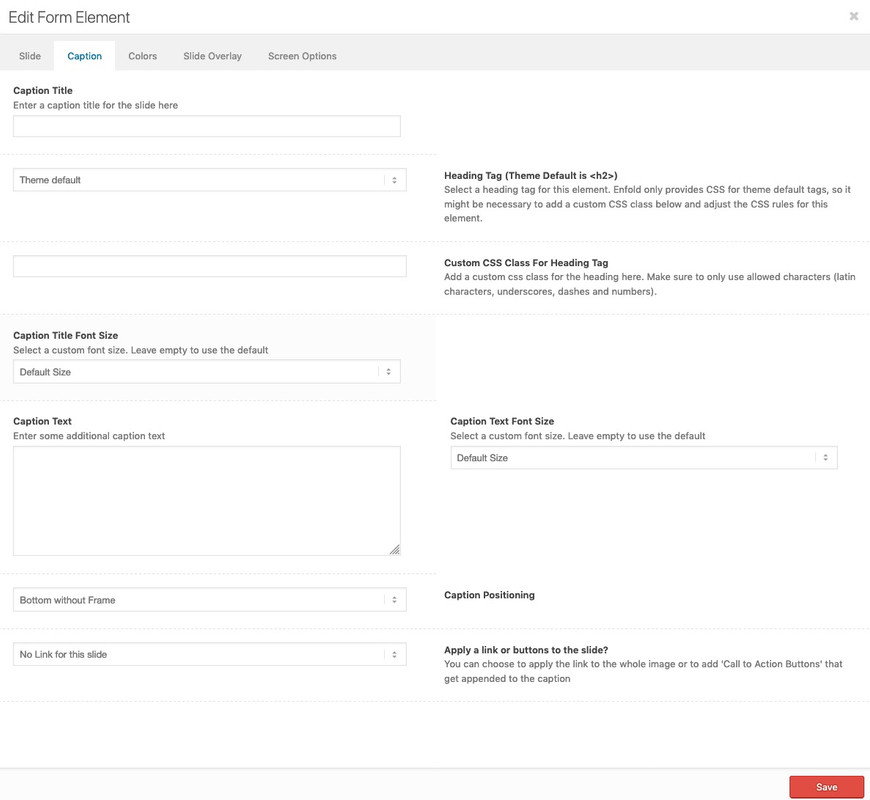Click the Caption Title label
This screenshot has height=800, width=870.
click(43, 90)
